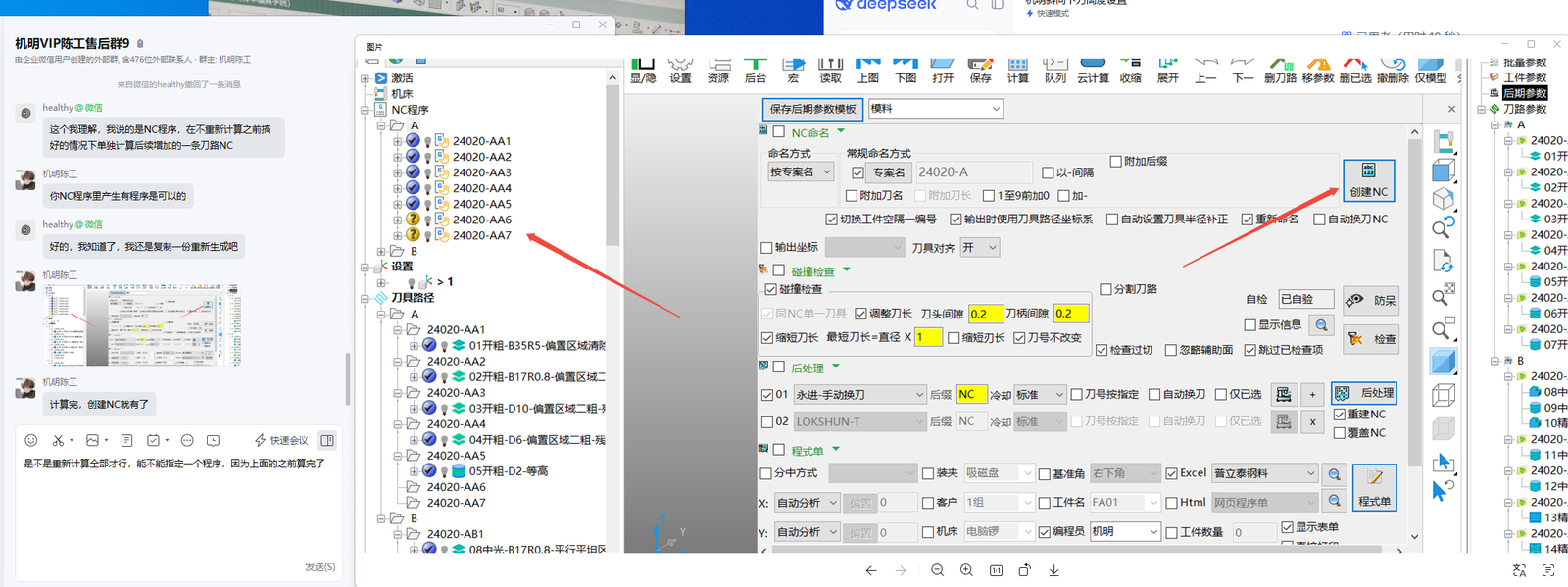Open the 编程员 机明 dropdown
The width and height of the screenshot is (1568, 587).
1125,531
